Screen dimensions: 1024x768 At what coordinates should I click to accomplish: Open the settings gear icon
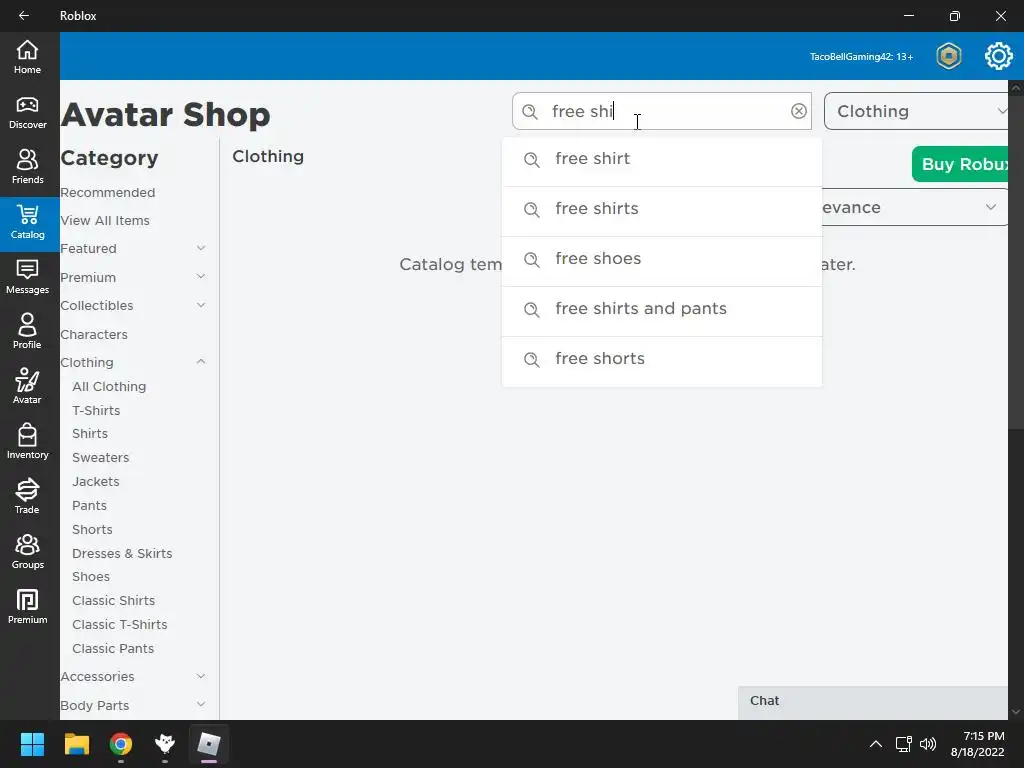click(999, 56)
